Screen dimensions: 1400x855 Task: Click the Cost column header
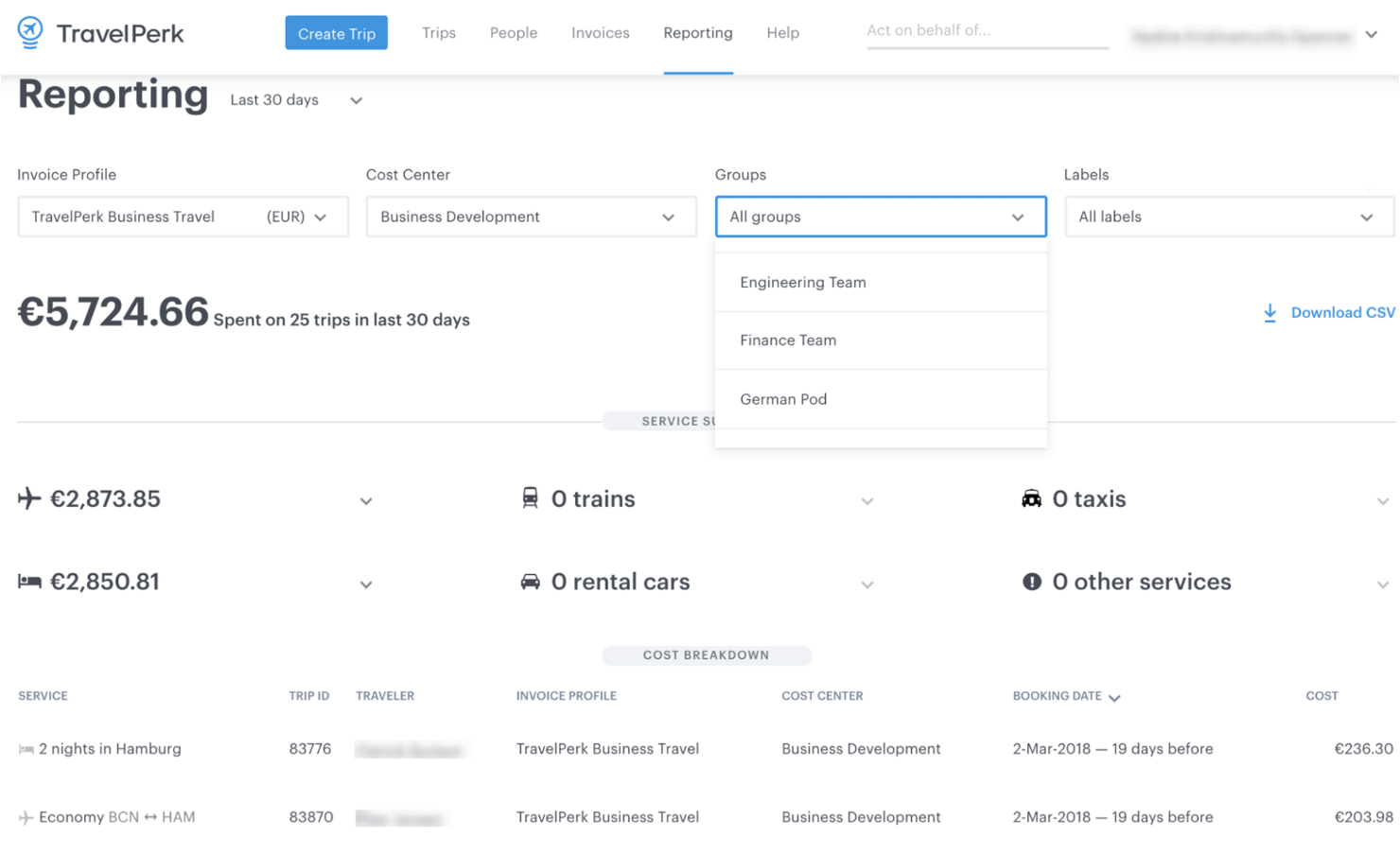pos(1321,696)
